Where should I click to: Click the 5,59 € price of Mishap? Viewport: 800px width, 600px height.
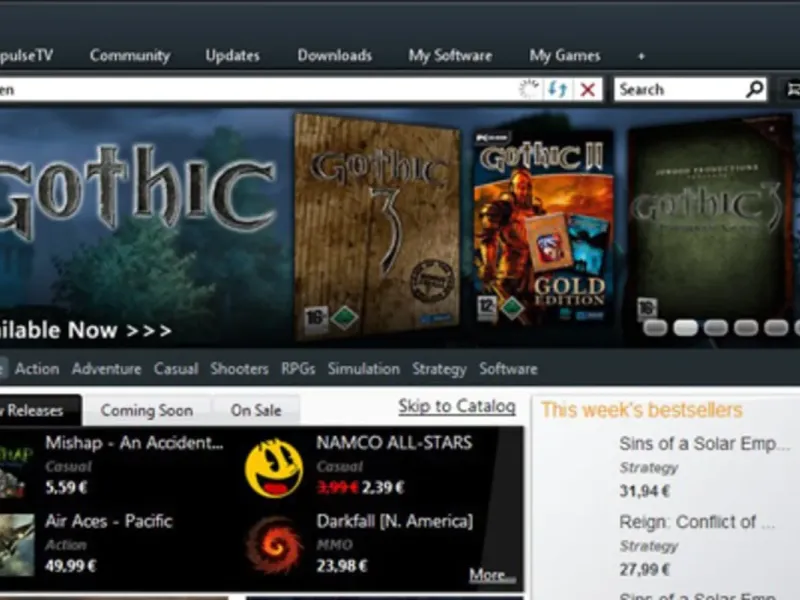pyautogui.click(x=66, y=488)
